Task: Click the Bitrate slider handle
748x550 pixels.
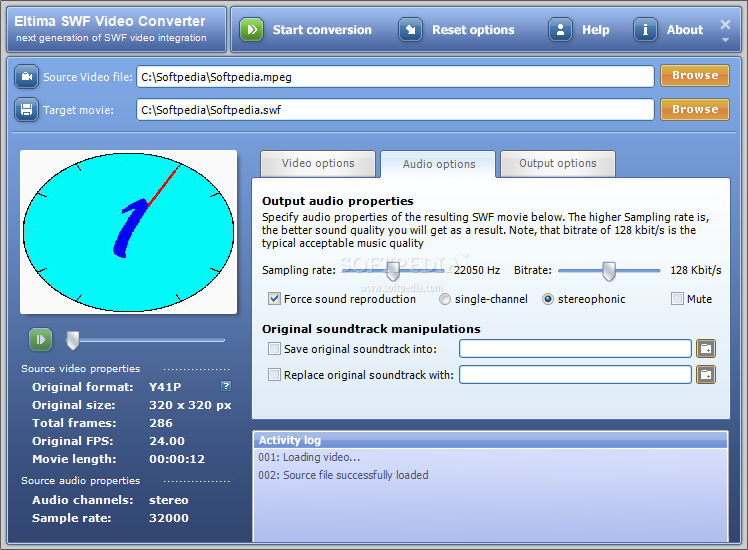Action: coord(609,271)
